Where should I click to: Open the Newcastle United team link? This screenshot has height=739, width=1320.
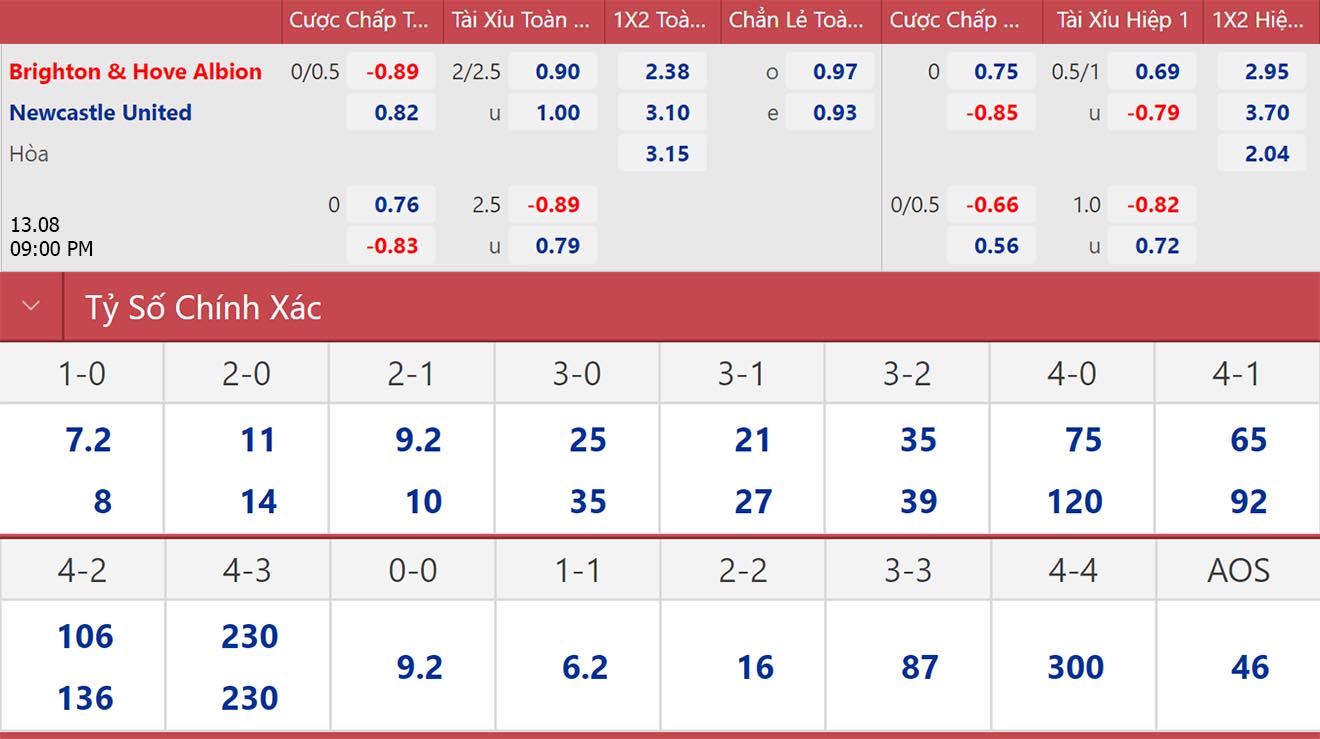pos(100,113)
